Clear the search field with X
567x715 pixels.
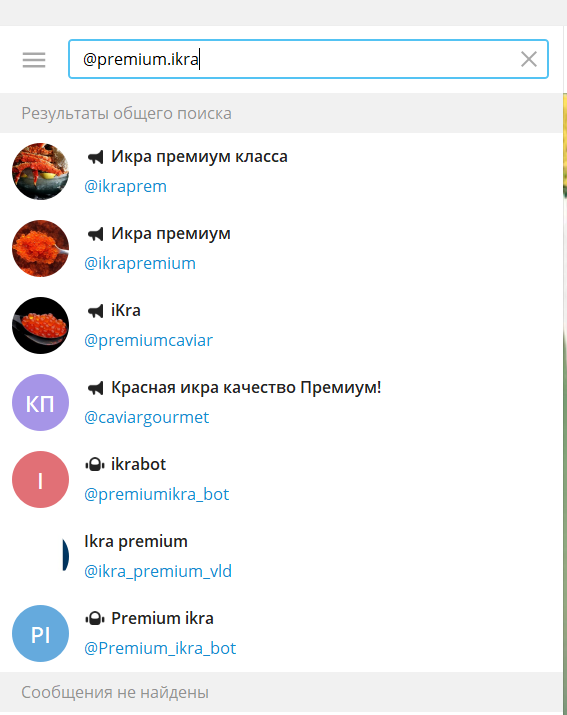click(x=529, y=59)
